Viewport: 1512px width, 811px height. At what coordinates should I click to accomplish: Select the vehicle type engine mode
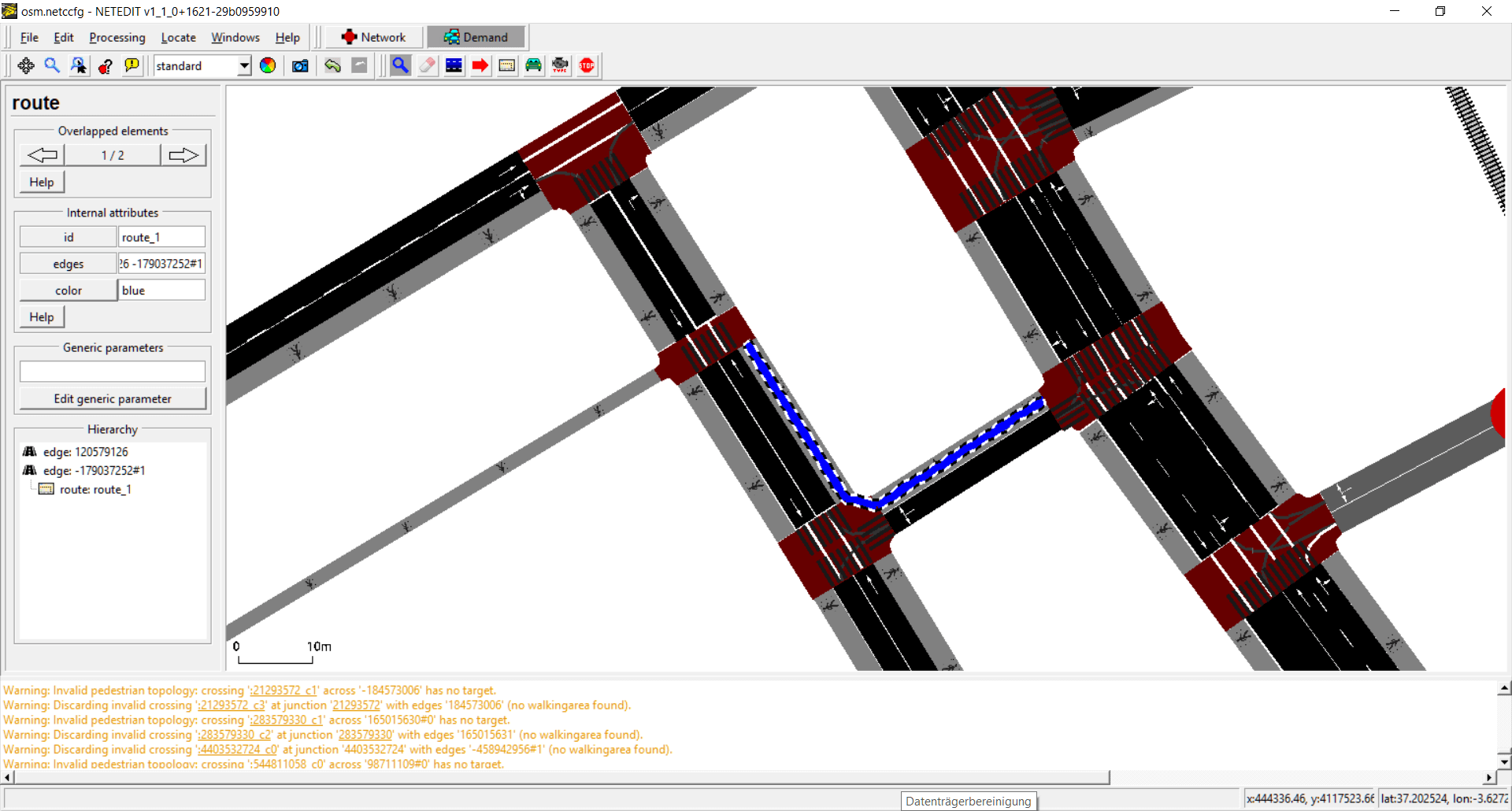(x=561, y=66)
